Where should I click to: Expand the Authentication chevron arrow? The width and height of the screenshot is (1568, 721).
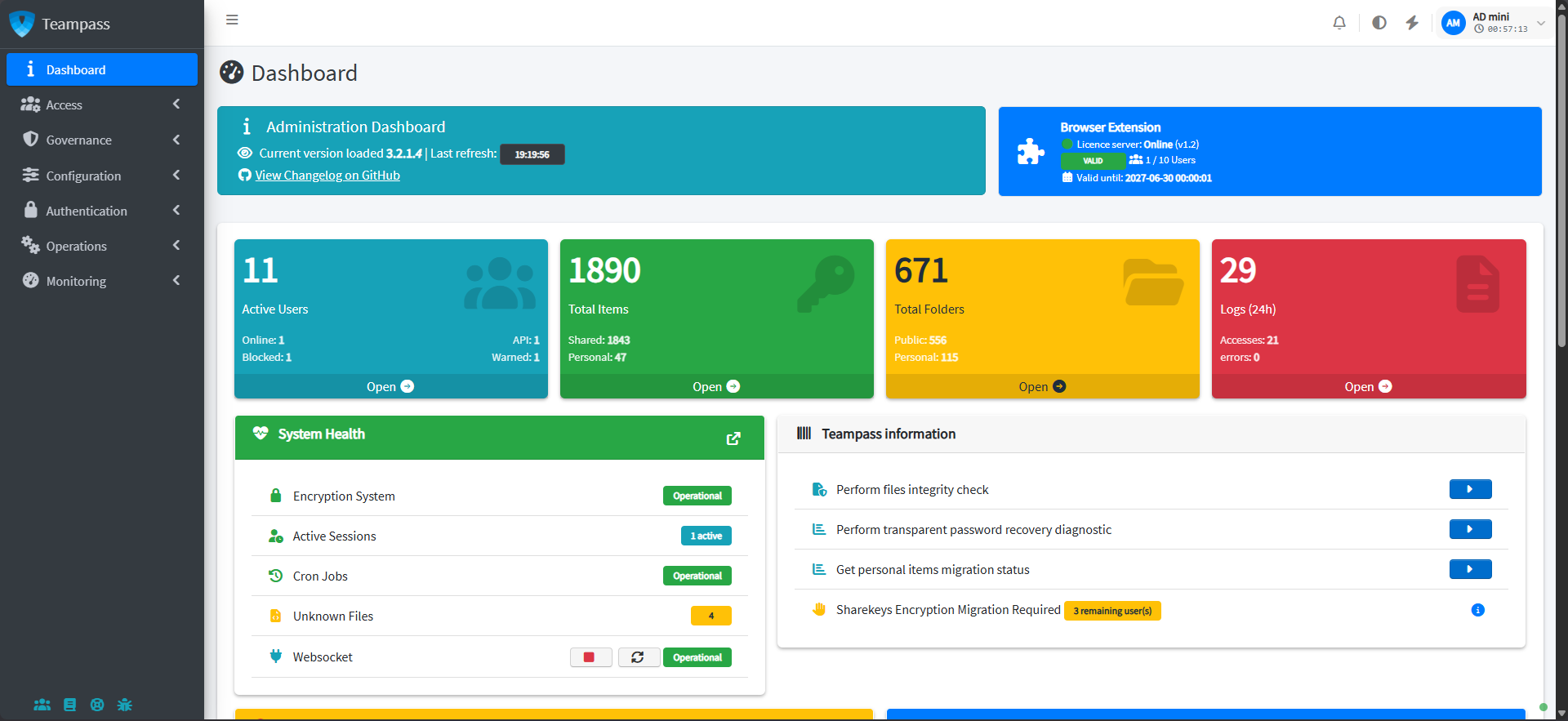tap(176, 211)
